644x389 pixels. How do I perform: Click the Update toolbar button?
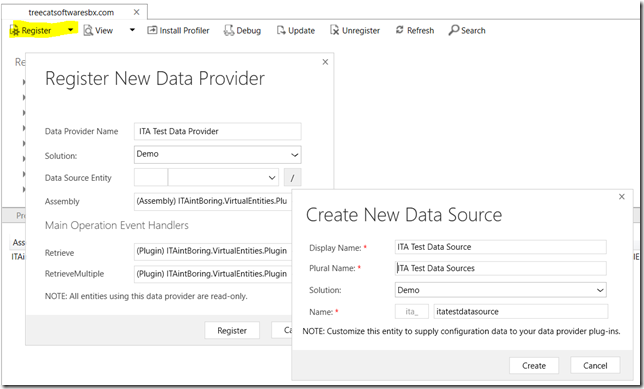point(296,30)
